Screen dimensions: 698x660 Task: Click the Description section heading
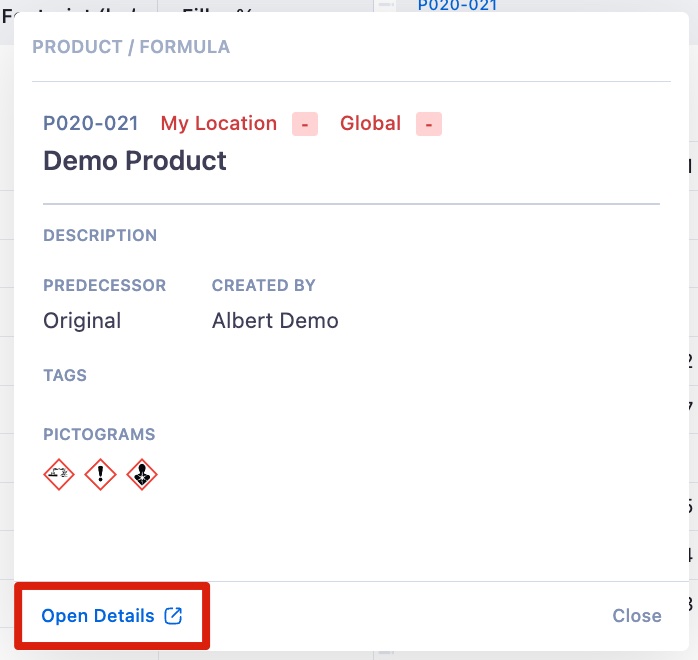[x=100, y=236]
